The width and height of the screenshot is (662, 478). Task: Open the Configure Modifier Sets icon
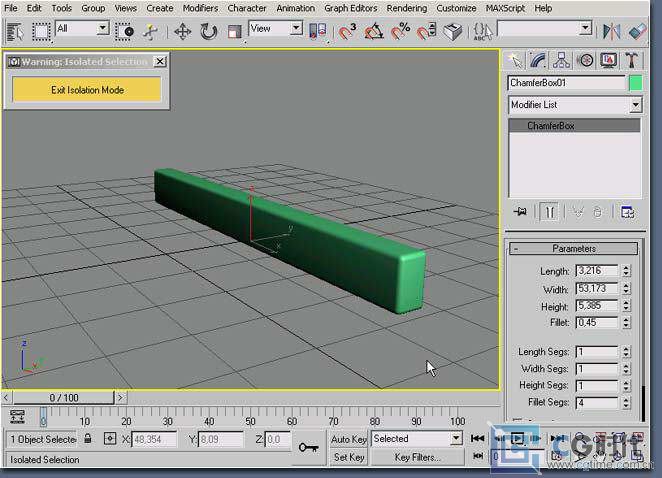pyautogui.click(x=628, y=212)
